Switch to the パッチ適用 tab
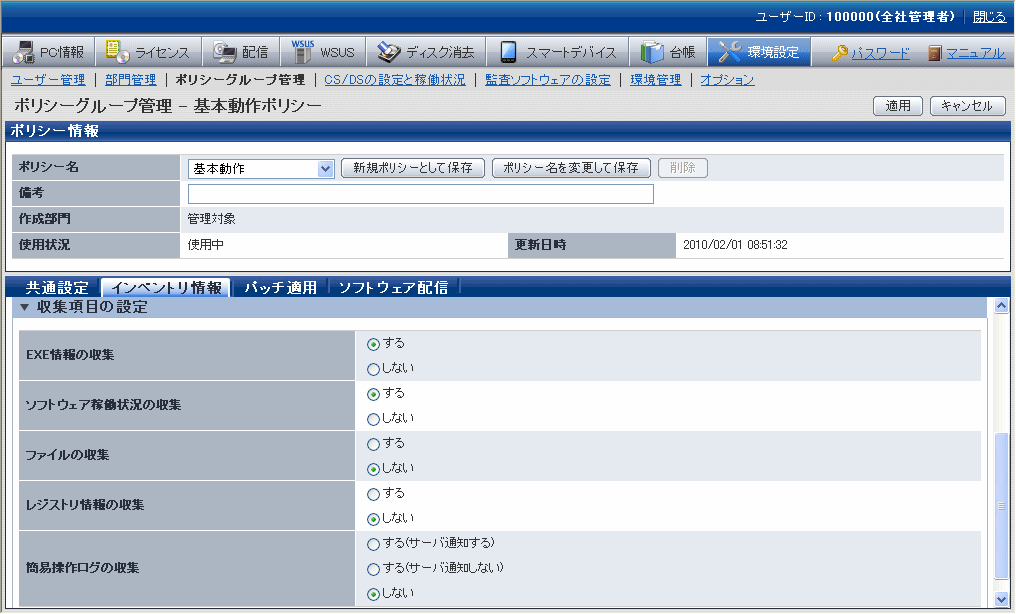The image size is (1016, 614). coord(280,288)
